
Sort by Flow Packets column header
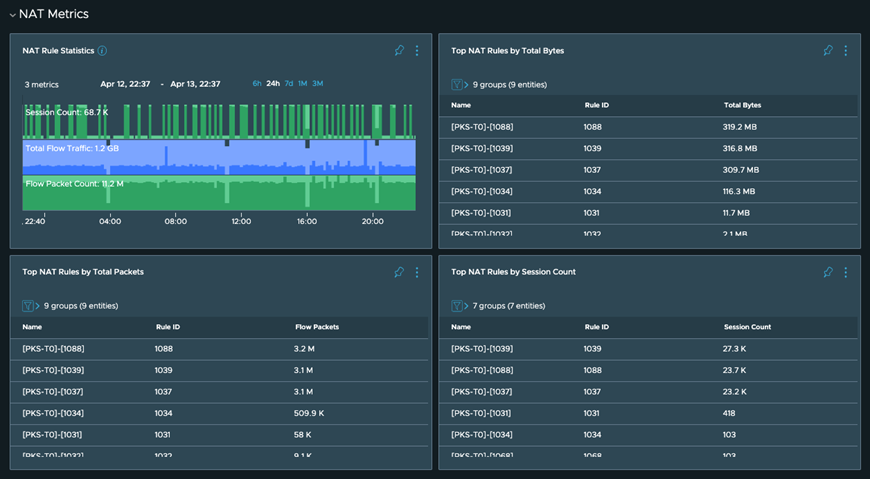pyautogui.click(x=317, y=327)
